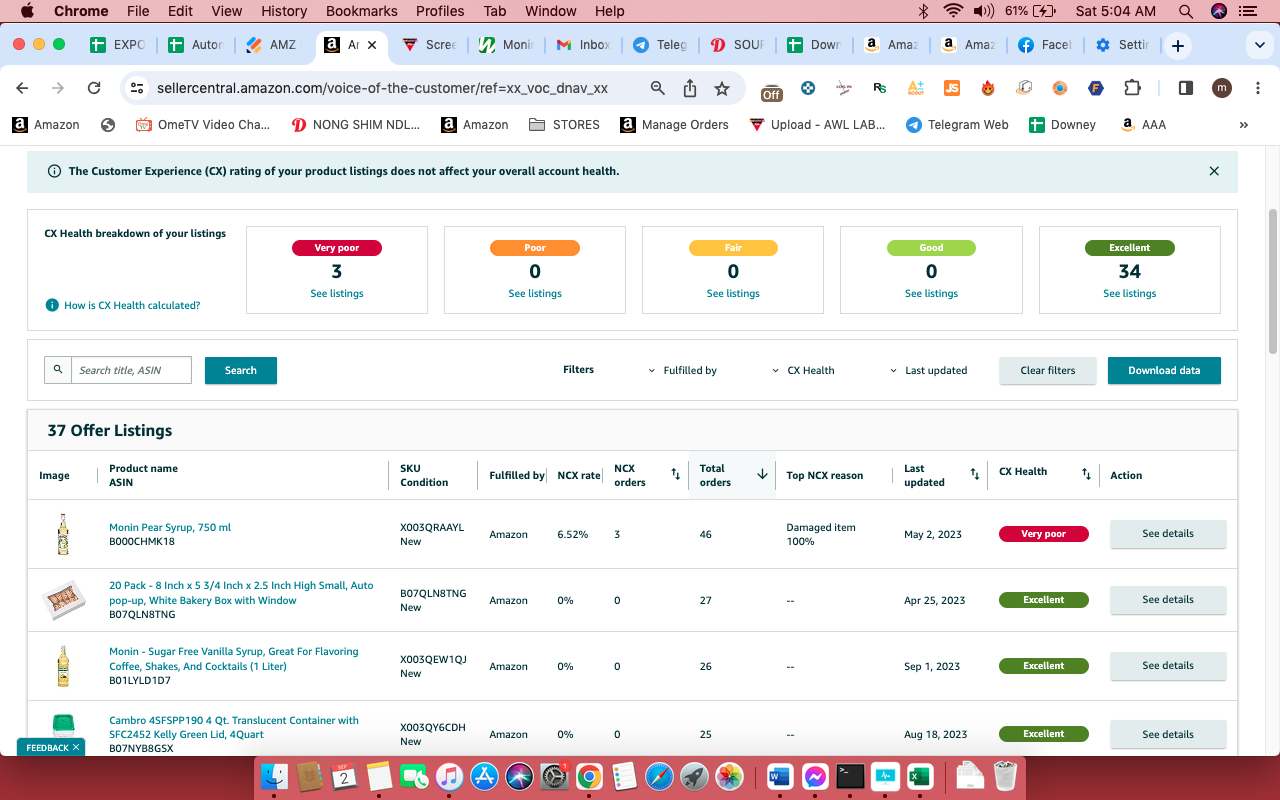This screenshot has height=800, width=1280.
Task: Sort the table by NCX orders
Action: click(x=675, y=474)
